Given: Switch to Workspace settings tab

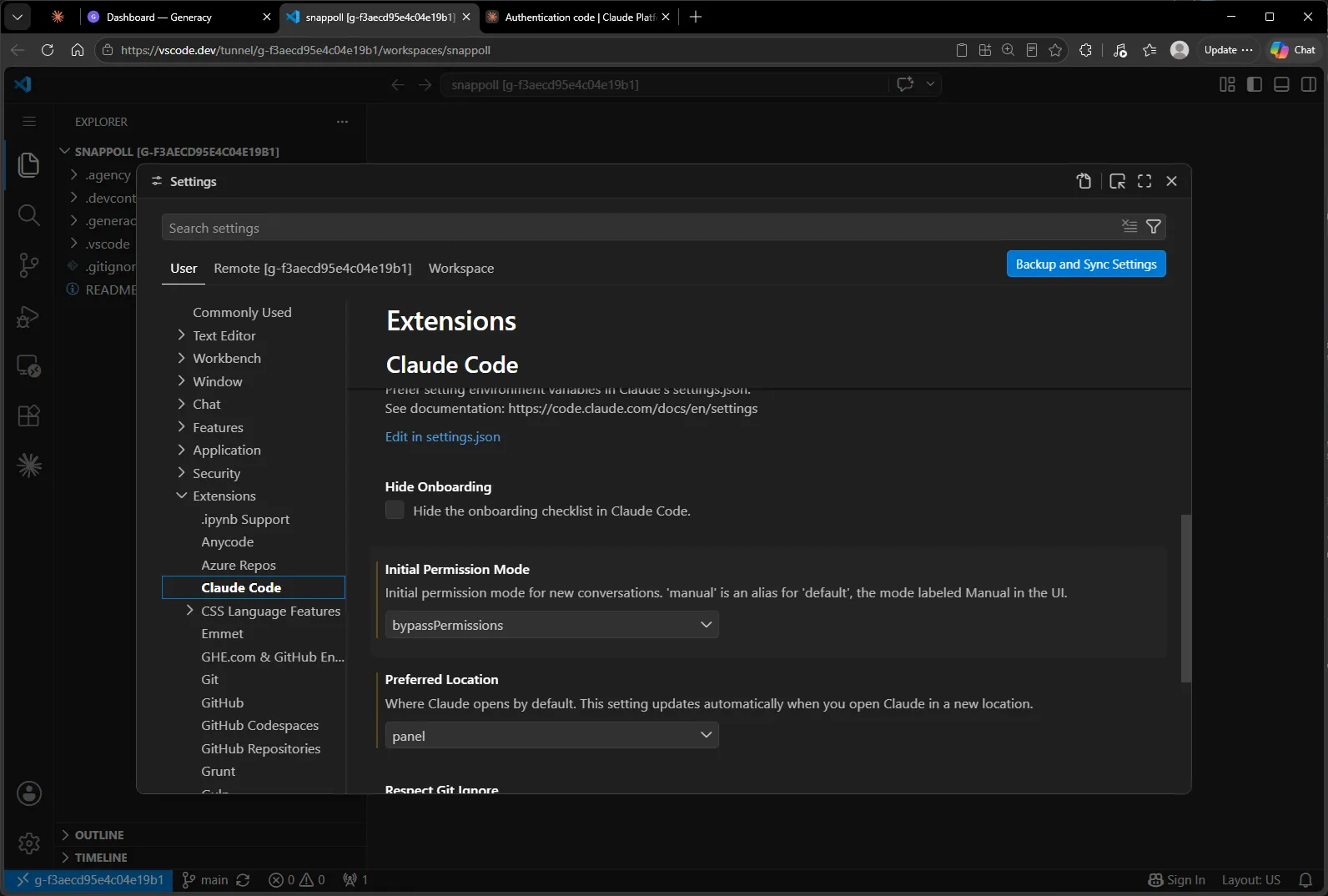Looking at the screenshot, I should (x=461, y=268).
